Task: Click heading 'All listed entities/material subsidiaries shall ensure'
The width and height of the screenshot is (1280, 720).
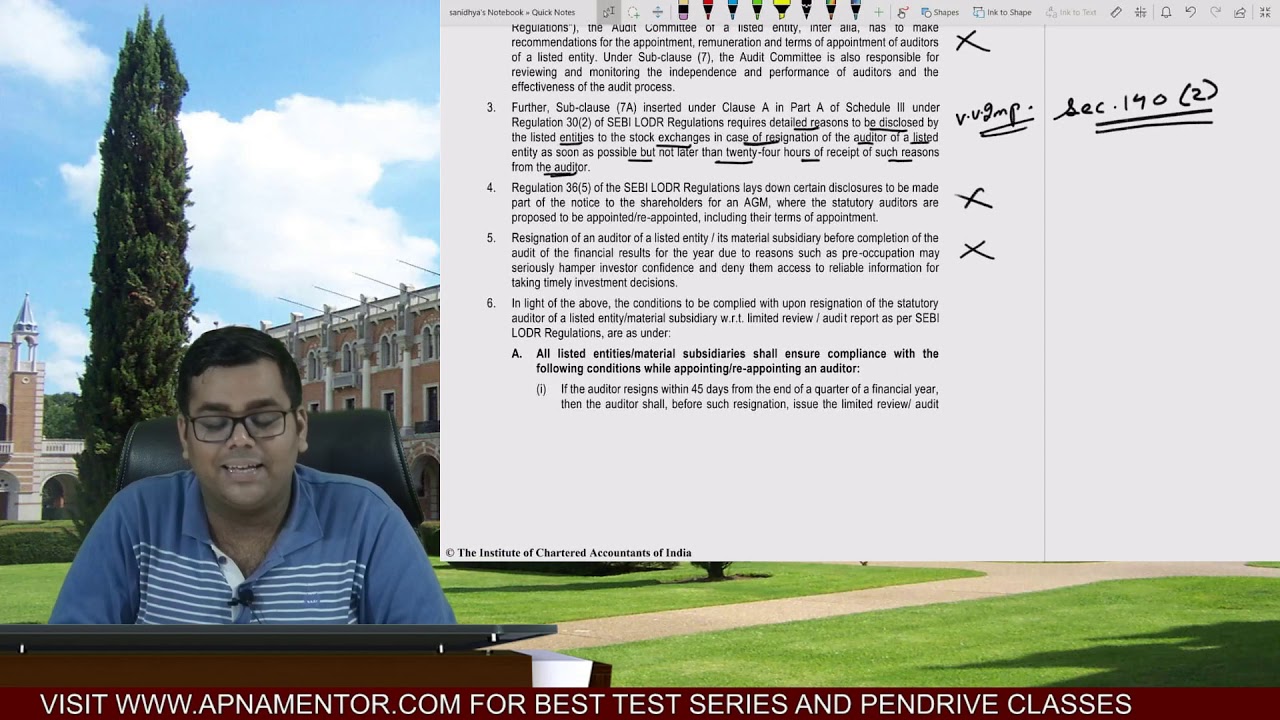Action: click(737, 361)
